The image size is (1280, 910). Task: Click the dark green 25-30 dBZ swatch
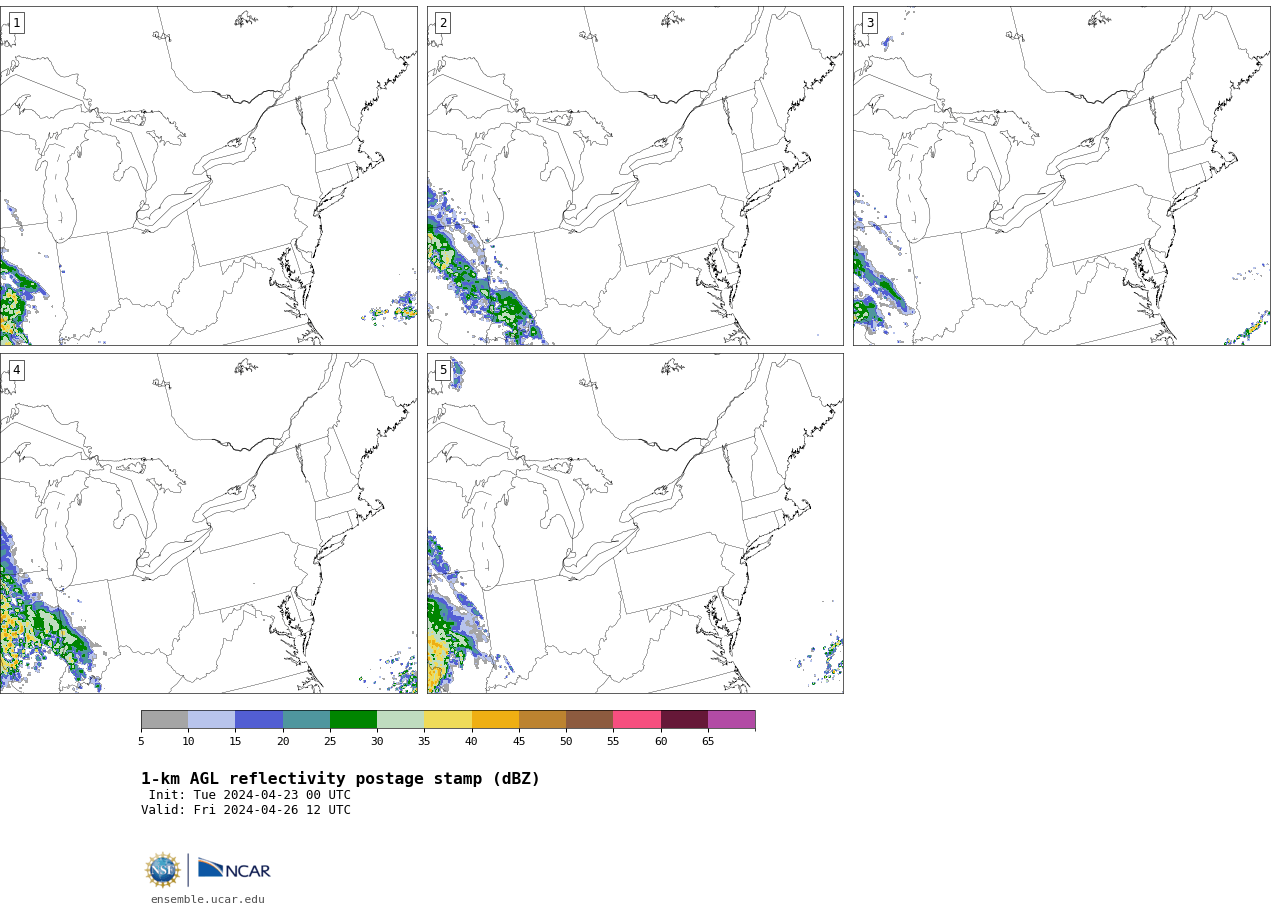point(353,720)
